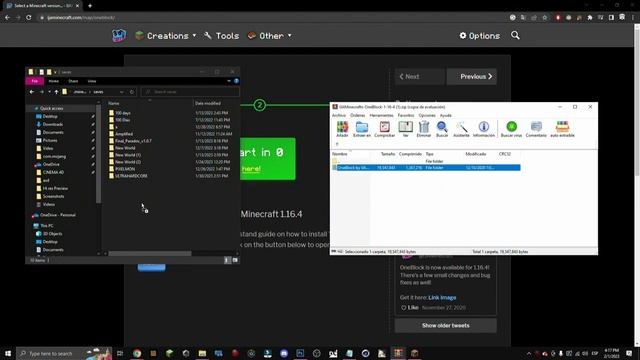
Task: Open the address bar history dropdown in Explorer
Action: pos(122,92)
